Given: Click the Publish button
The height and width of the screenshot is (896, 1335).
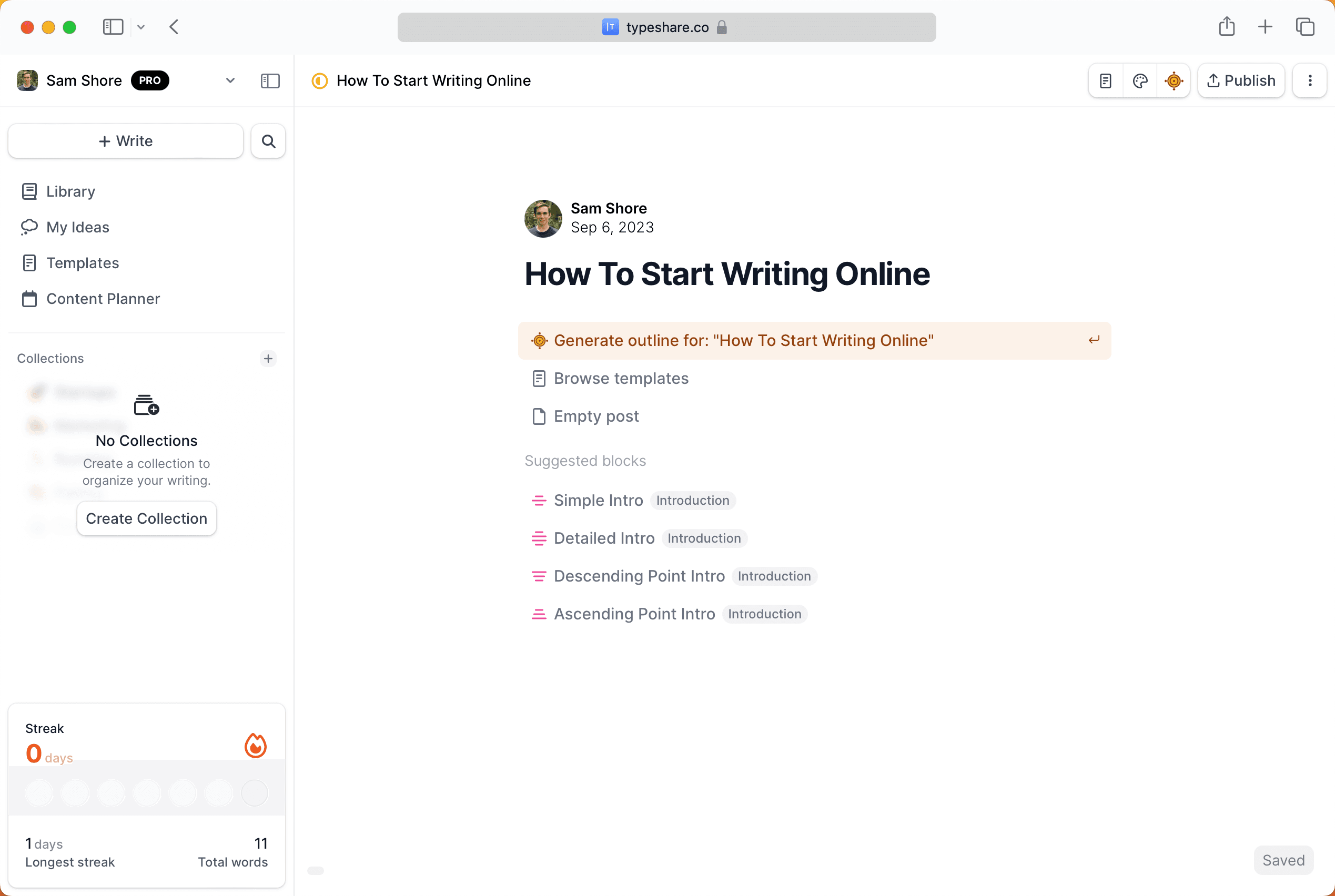Looking at the screenshot, I should click(1241, 80).
